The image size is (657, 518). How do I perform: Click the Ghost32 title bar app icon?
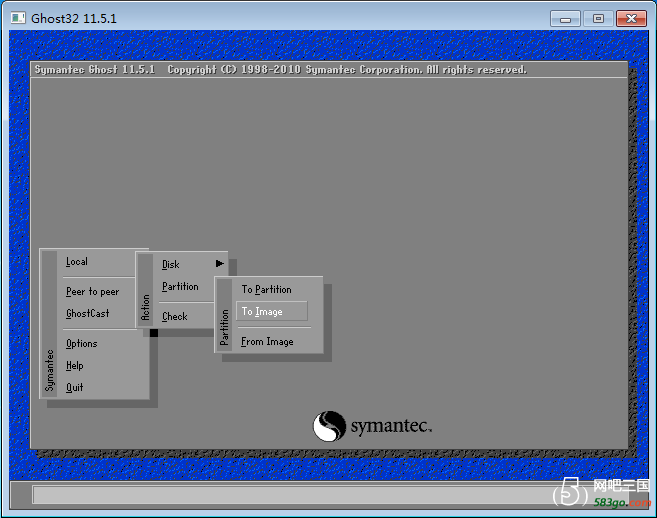(x=18, y=18)
